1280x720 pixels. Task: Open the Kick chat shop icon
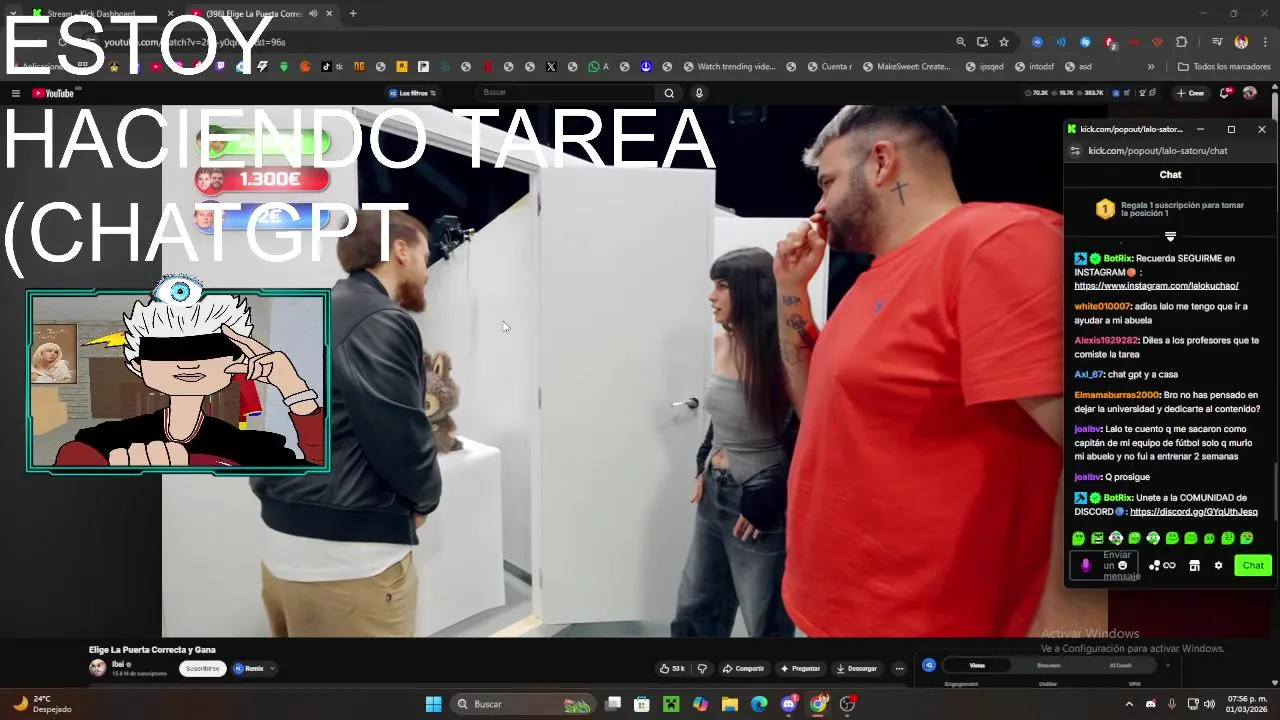(1194, 565)
